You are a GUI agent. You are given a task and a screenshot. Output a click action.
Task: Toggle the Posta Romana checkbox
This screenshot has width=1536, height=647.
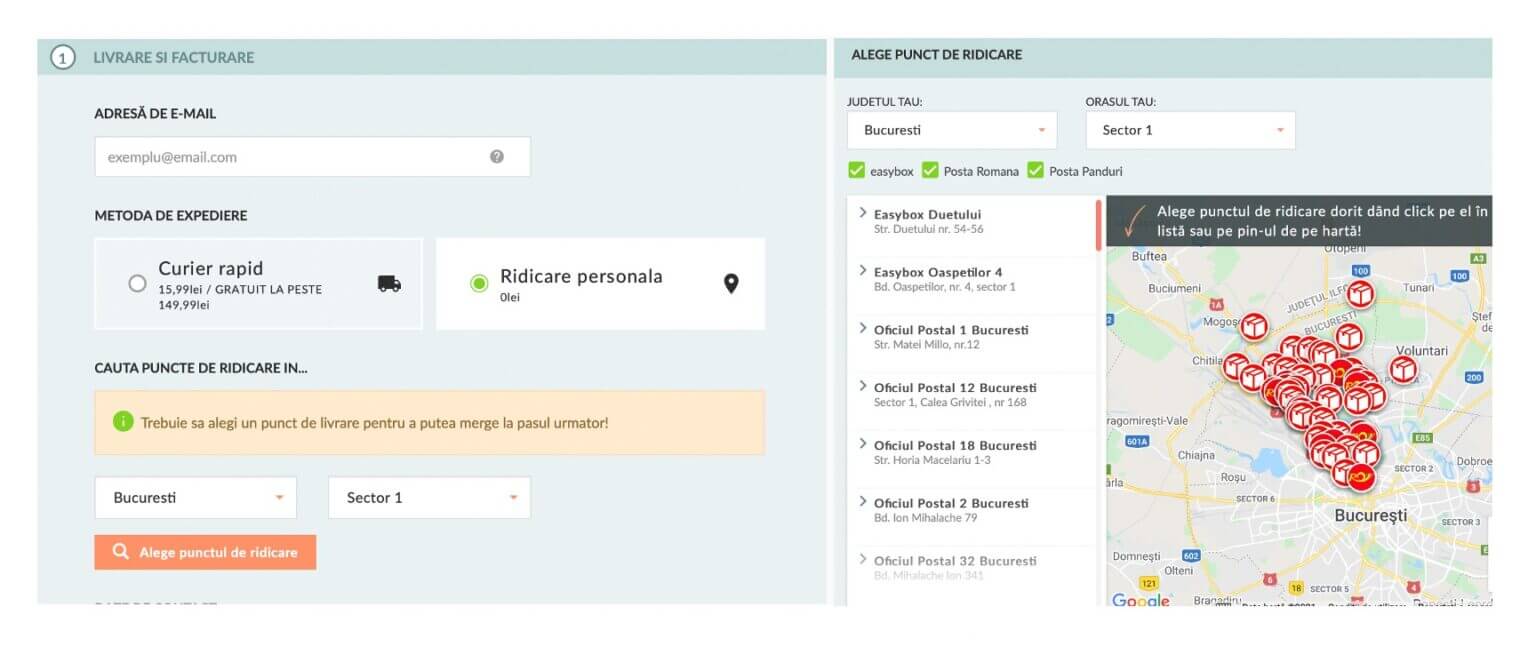coord(930,171)
